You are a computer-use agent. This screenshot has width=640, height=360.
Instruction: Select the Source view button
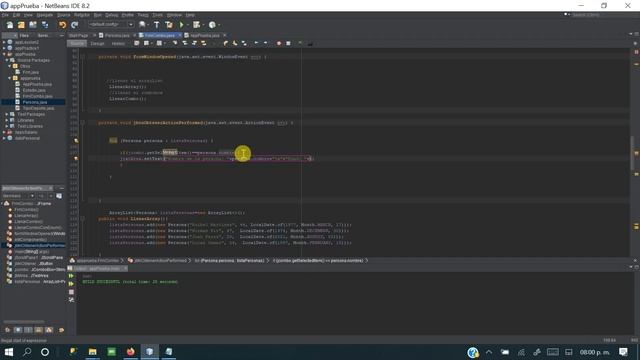[77, 43]
